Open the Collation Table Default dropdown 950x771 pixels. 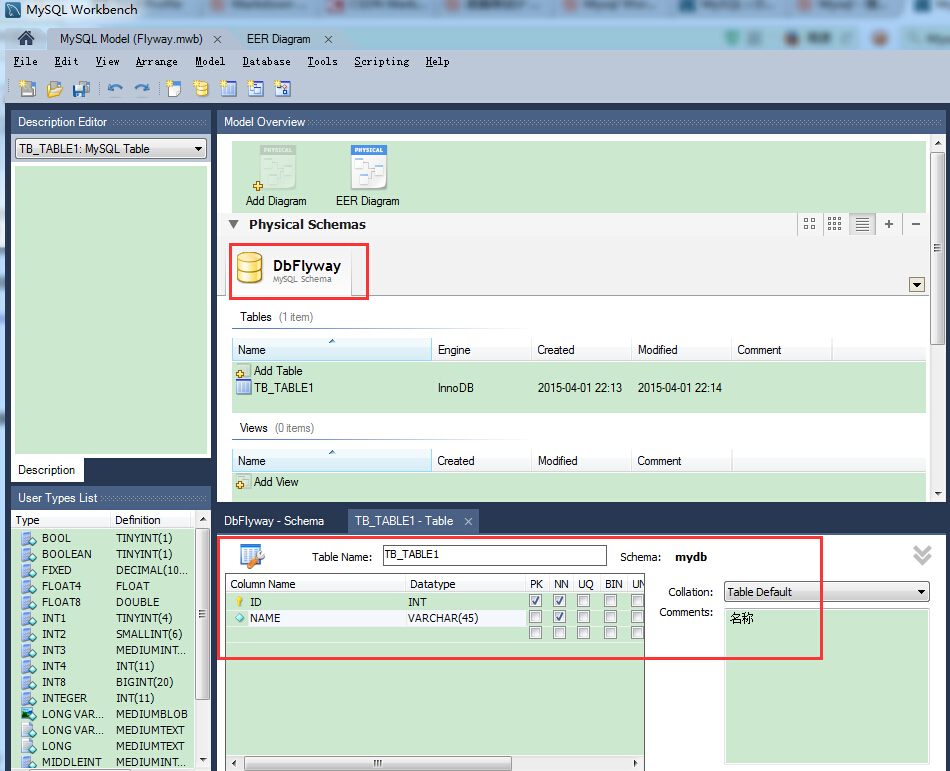click(x=826, y=592)
